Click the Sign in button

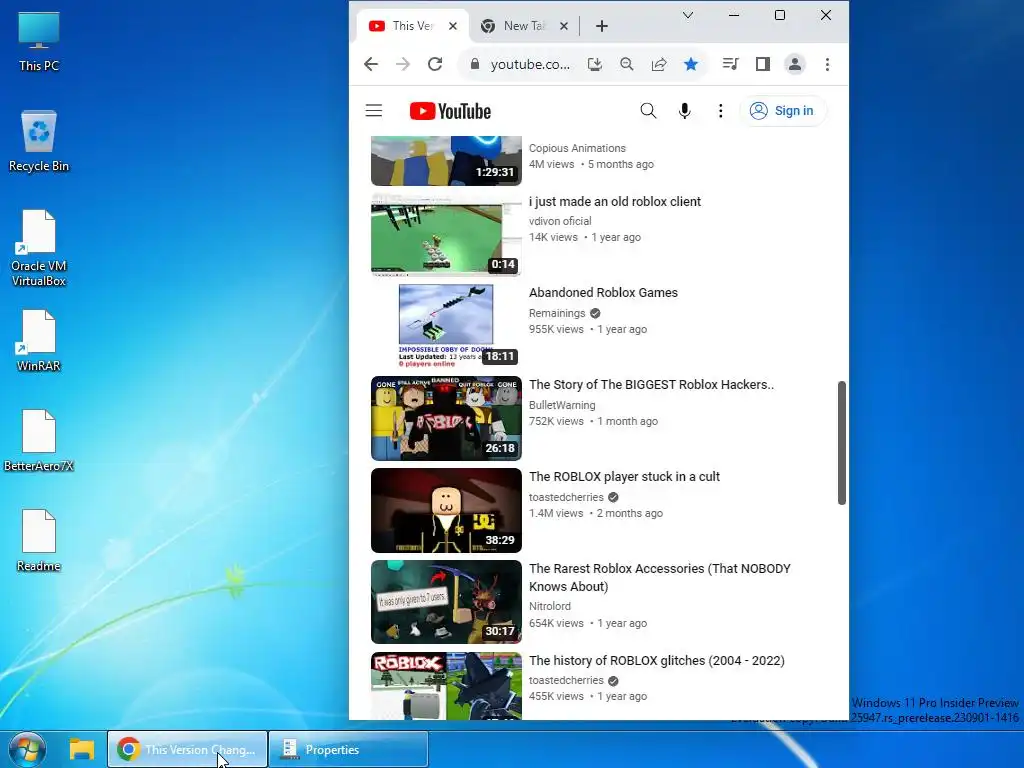(782, 111)
